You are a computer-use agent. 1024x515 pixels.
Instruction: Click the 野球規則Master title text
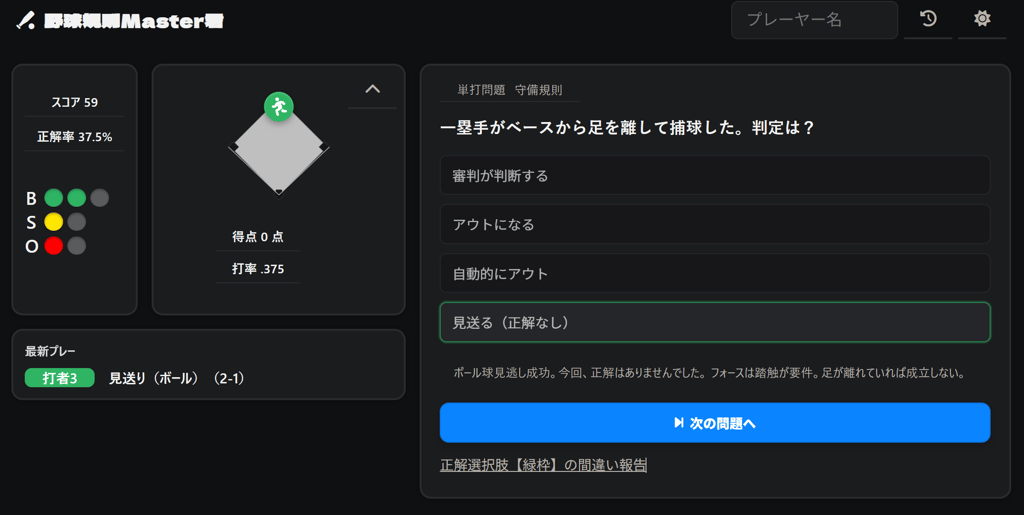134,21
